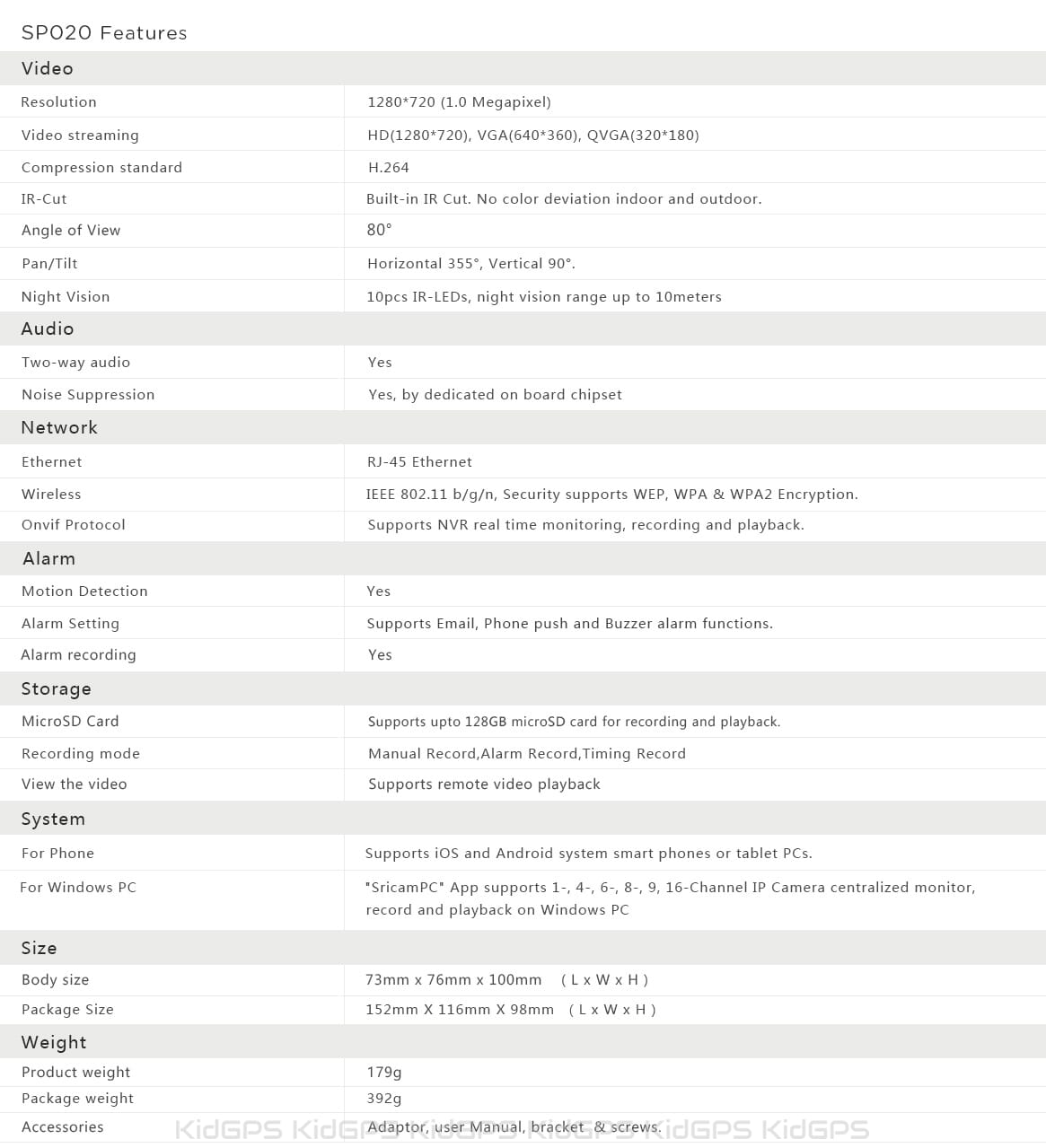Screen dimensions: 1046x1148
Task: Click the SP020 Features title
Action: (x=104, y=33)
